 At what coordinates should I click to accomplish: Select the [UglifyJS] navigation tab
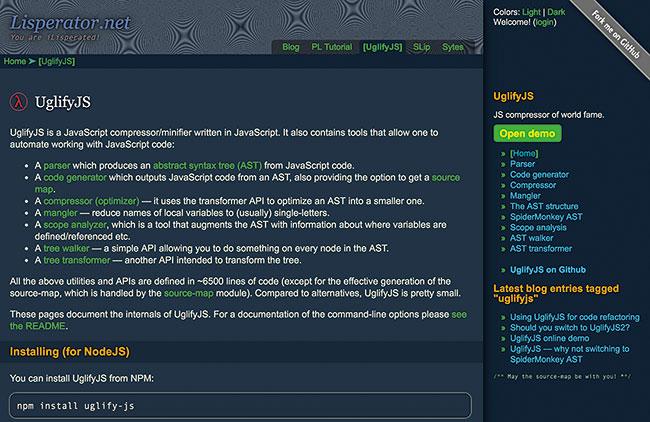click(383, 47)
